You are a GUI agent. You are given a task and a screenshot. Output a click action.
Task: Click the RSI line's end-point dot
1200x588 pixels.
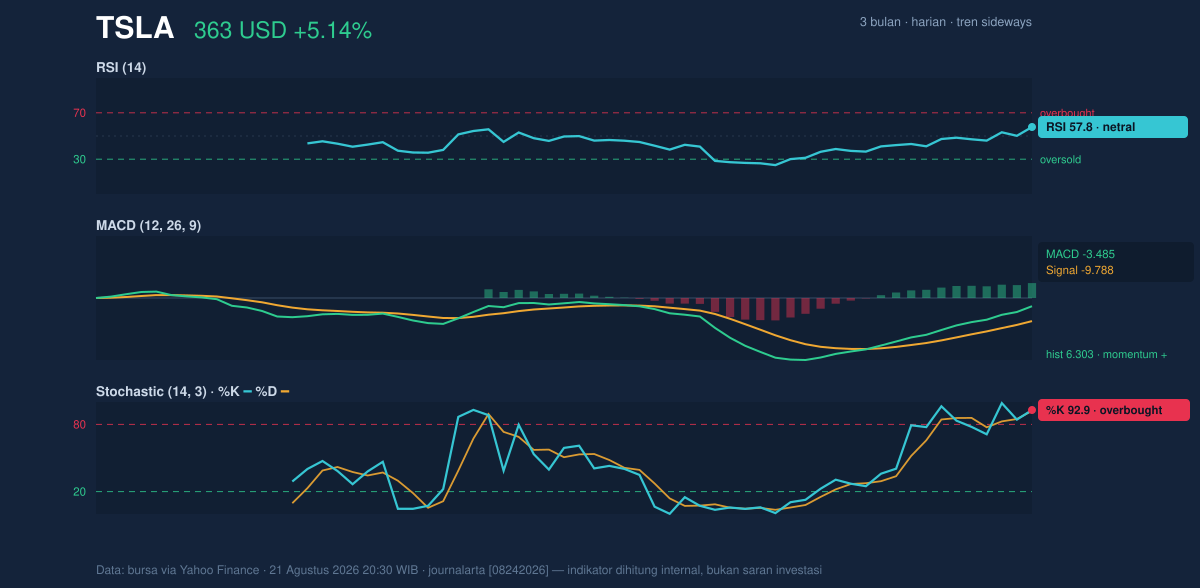click(1032, 127)
